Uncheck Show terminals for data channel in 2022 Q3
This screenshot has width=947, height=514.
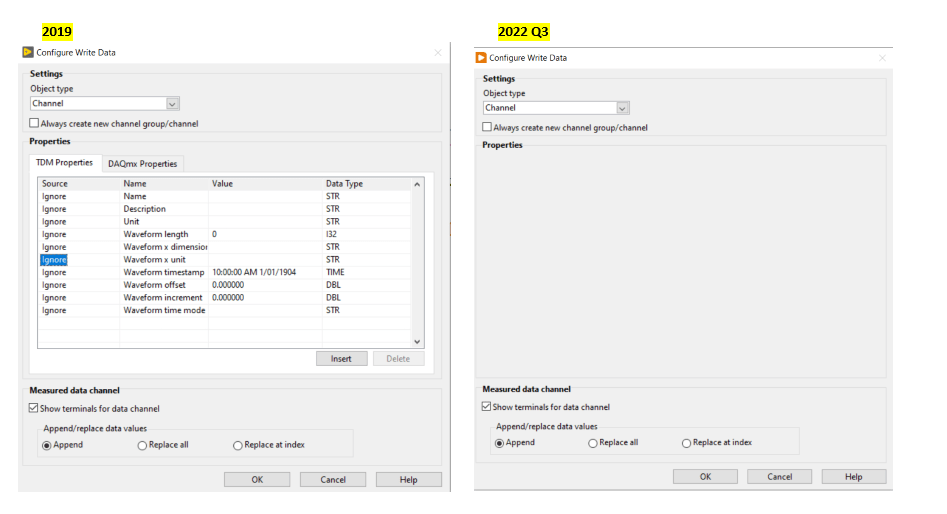coord(486,406)
